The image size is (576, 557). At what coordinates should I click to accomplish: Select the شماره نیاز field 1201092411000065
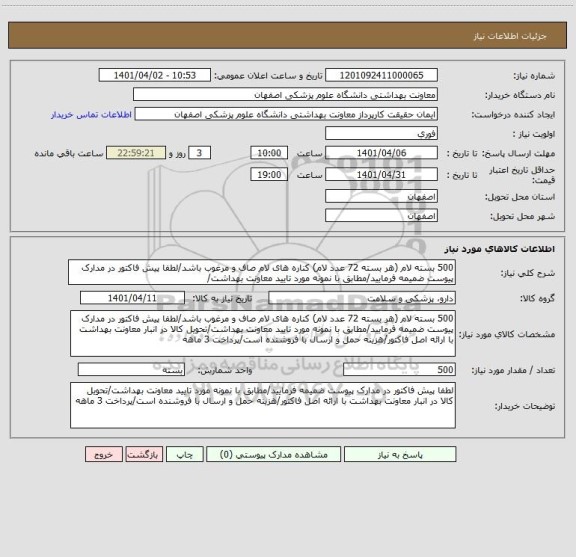click(381, 75)
